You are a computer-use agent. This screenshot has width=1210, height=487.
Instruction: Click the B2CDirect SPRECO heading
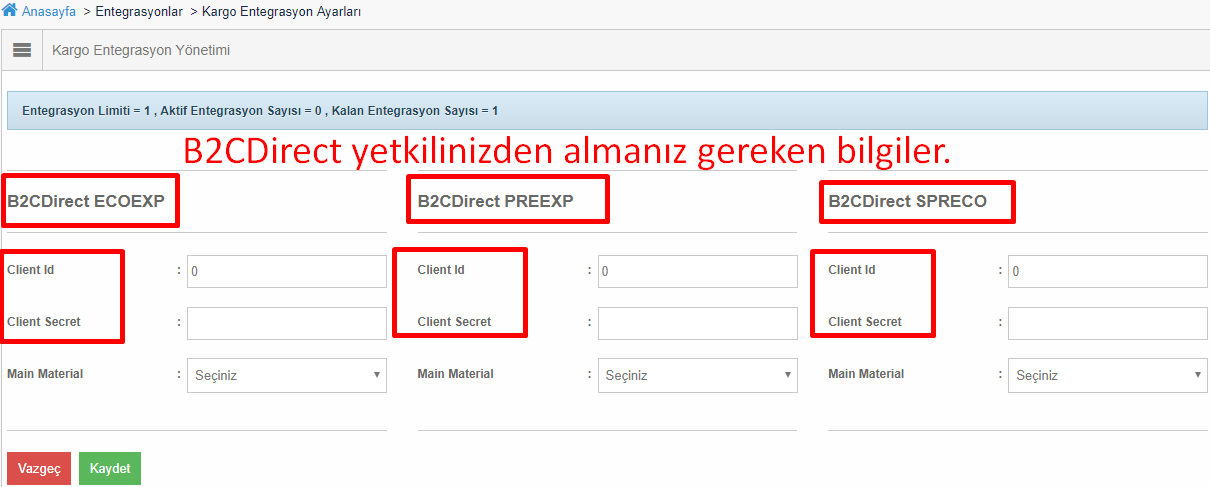908,201
